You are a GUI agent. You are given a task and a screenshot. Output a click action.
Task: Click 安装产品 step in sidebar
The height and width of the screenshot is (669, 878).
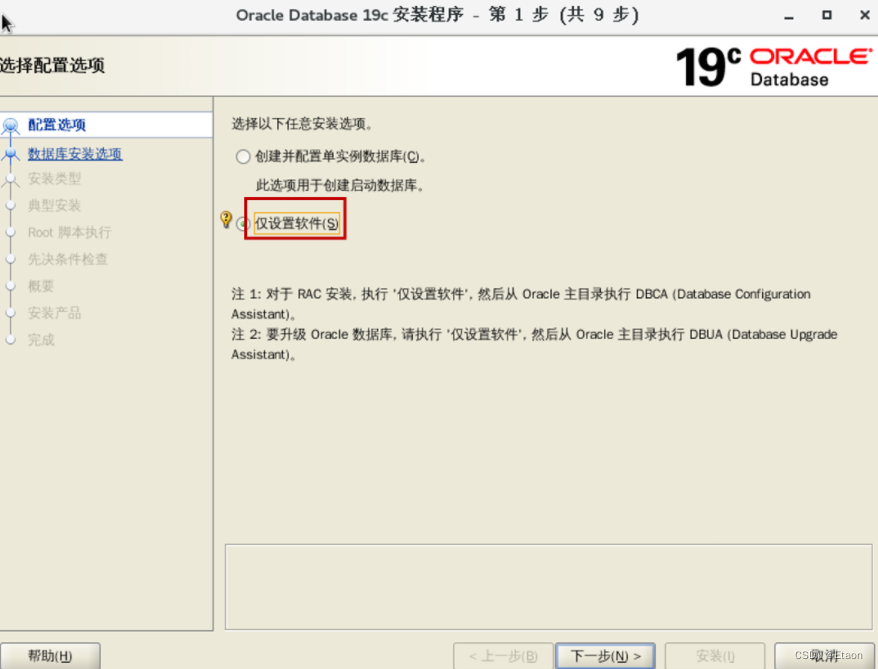pyautogui.click(x=54, y=313)
